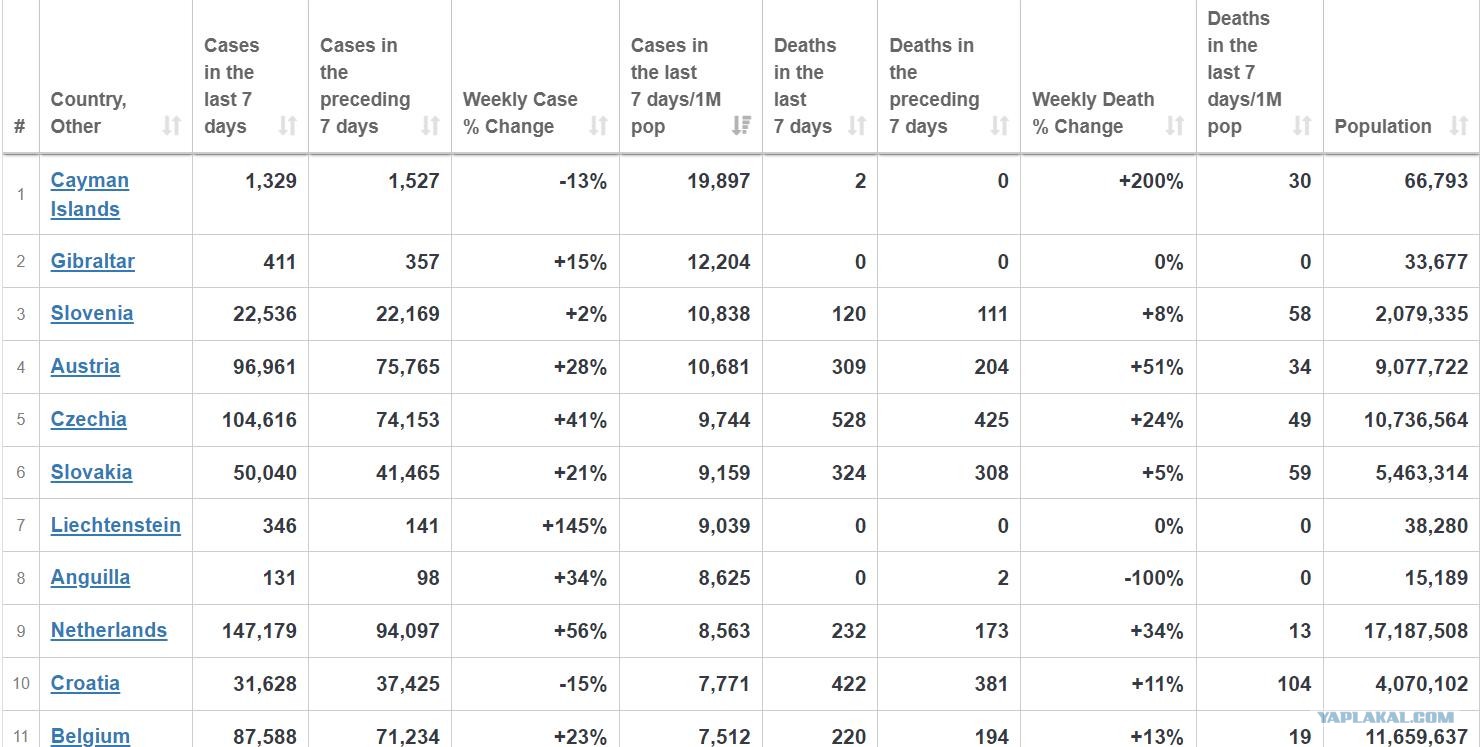The image size is (1480, 747).
Task: Open the Cayman Islands country link
Action: [x=90, y=195]
